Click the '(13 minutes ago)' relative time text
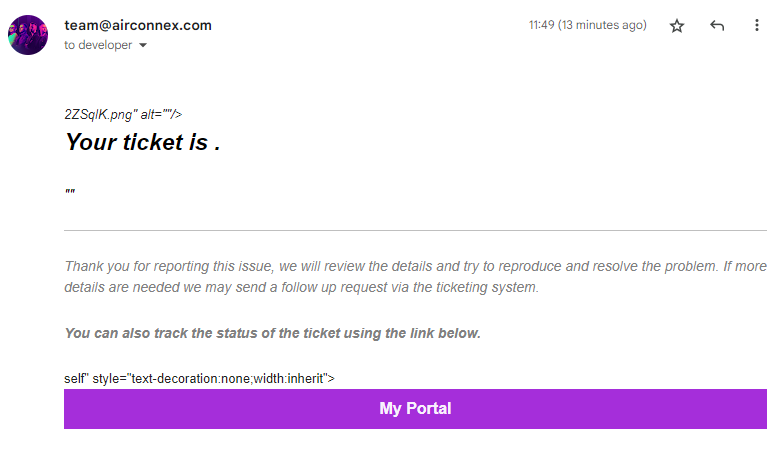Screen dimensions: 779x452 [x=602, y=25]
